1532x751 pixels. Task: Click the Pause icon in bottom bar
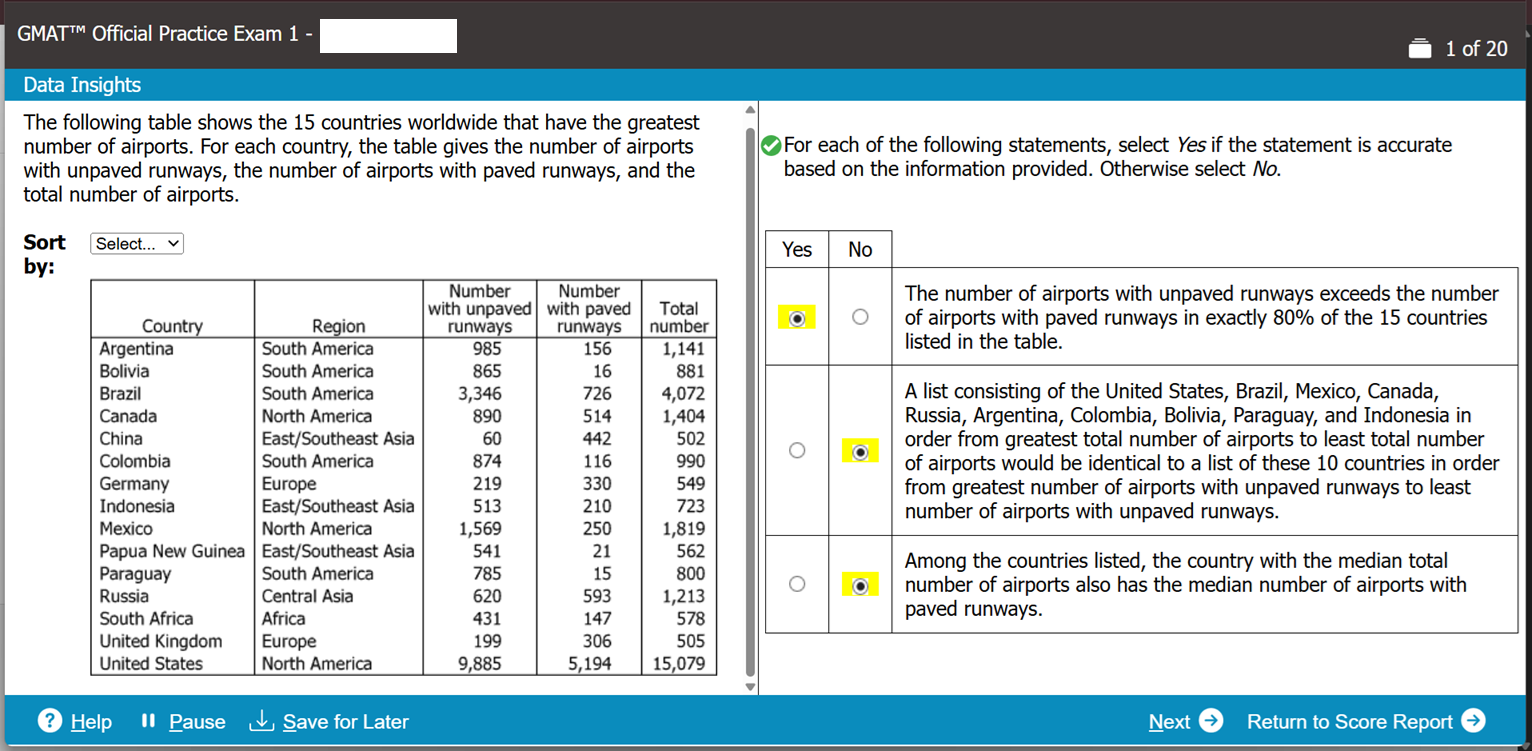pyautogui.click(x=148, y=721)
